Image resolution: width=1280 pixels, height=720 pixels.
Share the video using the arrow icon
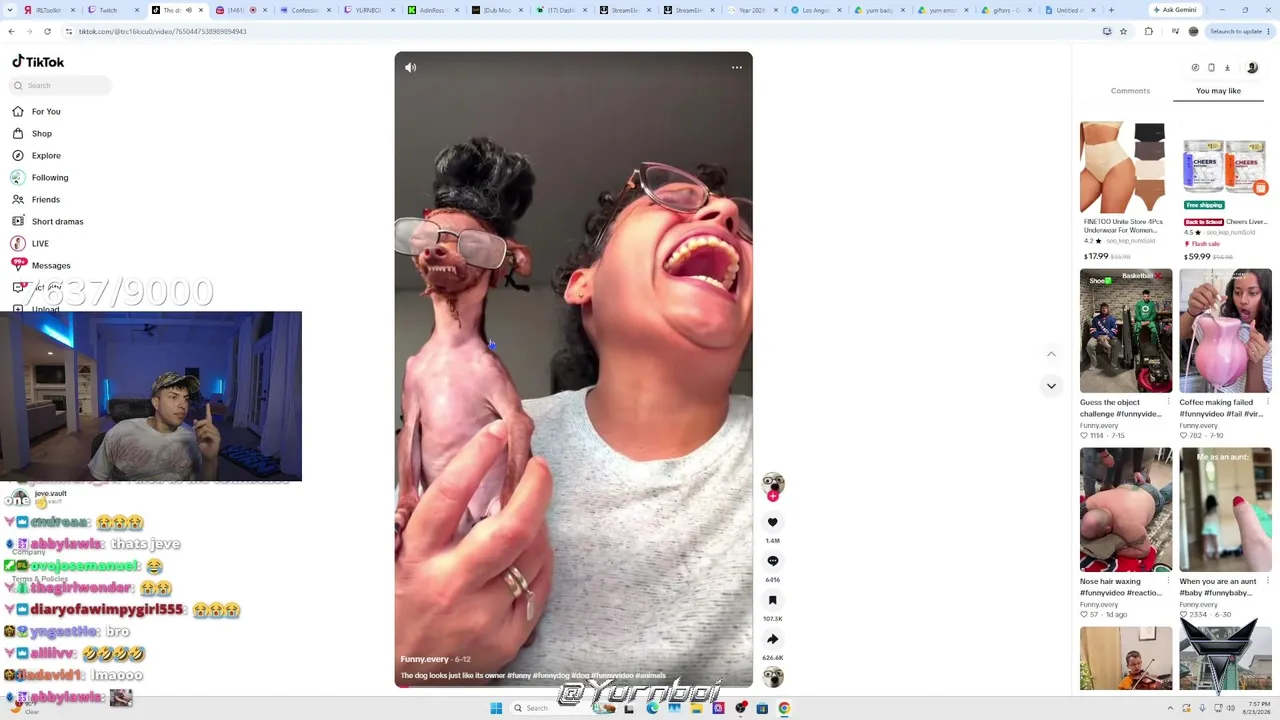tap(772, 639)
